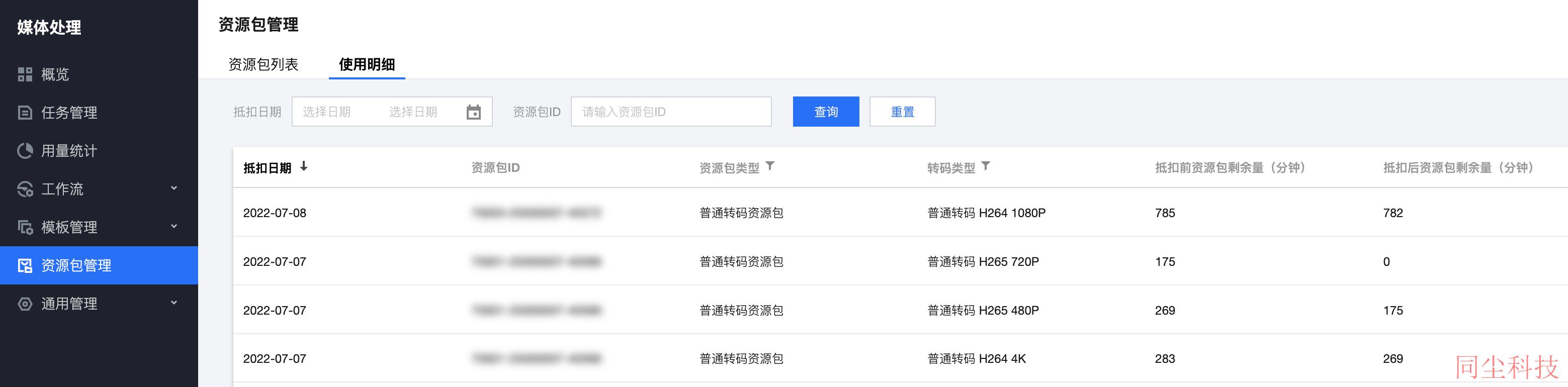Click the 概览 overview grid icon
1568x387 pixels.
click(25, 74)
